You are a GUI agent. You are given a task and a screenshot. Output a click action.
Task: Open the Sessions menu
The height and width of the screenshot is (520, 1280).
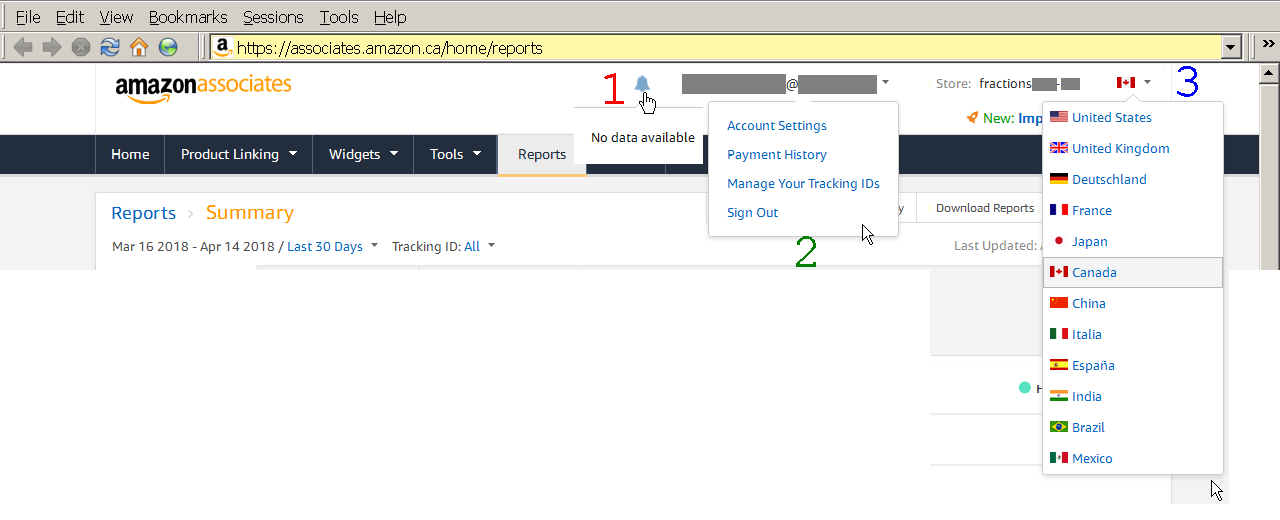pos(273,17)
